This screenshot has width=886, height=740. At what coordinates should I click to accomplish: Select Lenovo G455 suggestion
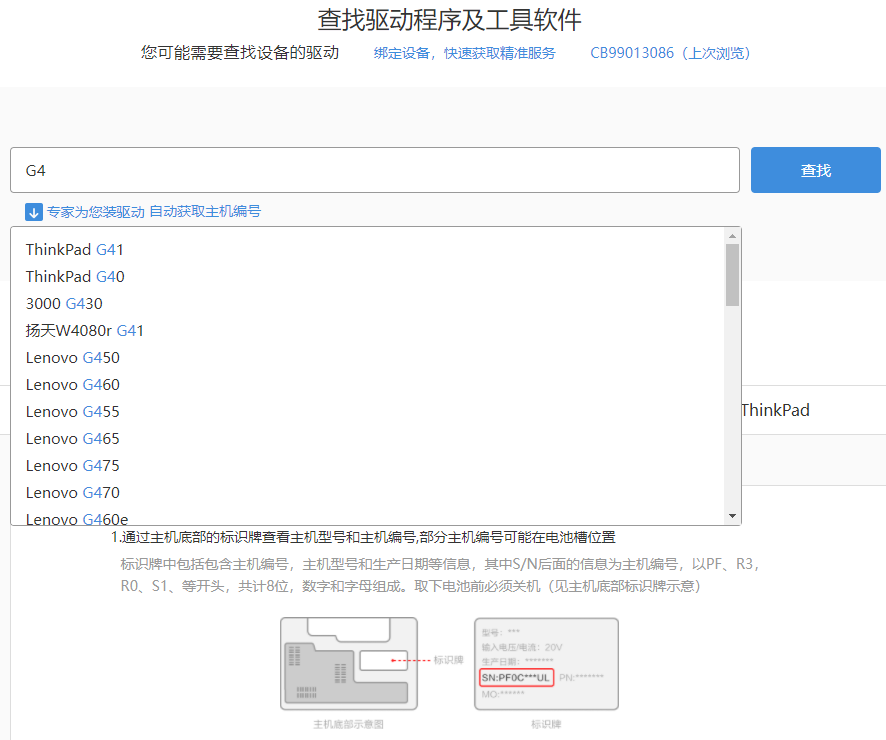(x=73, y=412)
